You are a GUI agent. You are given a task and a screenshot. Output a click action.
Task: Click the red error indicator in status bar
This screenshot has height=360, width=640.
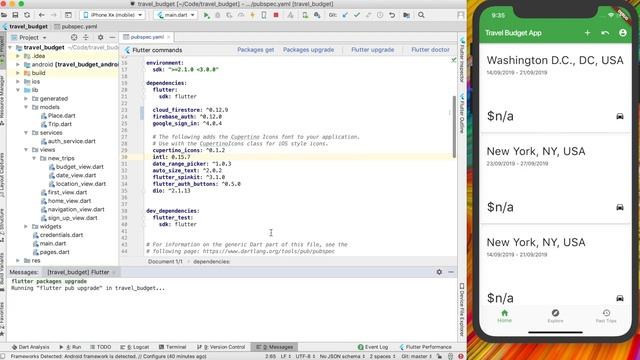(x=461, y=356)
